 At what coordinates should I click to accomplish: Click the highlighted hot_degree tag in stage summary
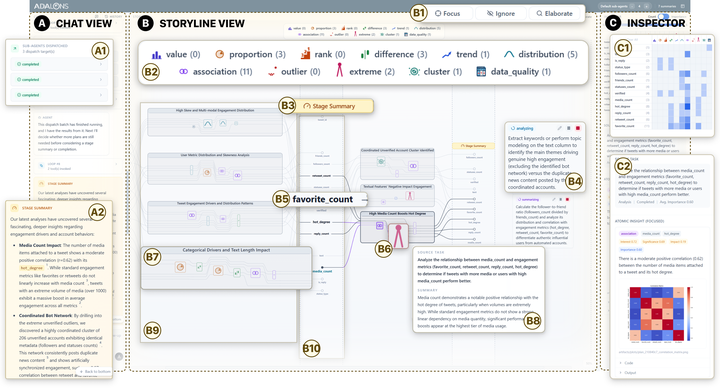pos(32,268)
